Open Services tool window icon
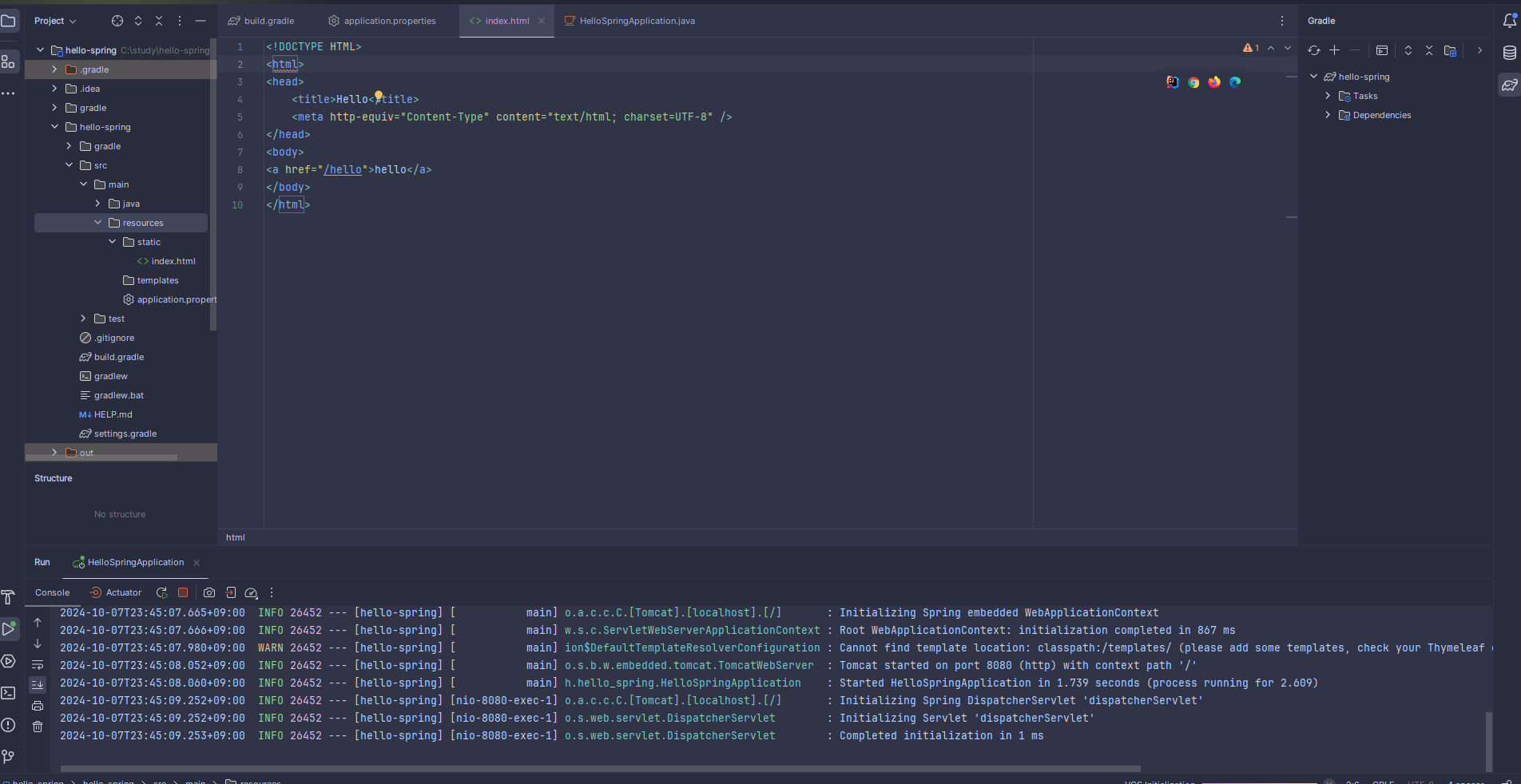1521x784 pixels. (x=9, y=661)
